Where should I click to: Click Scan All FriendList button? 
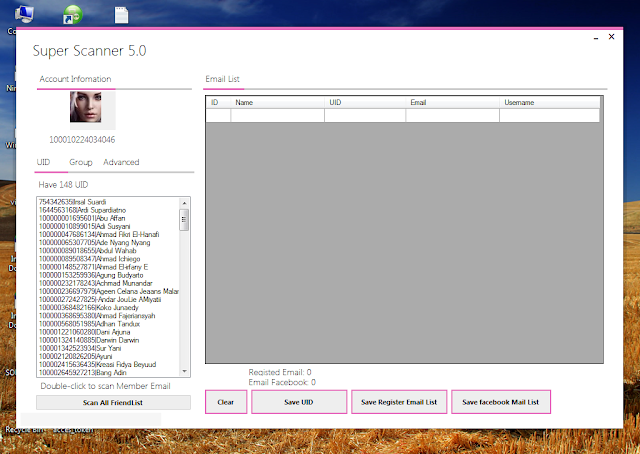(113, 403)
